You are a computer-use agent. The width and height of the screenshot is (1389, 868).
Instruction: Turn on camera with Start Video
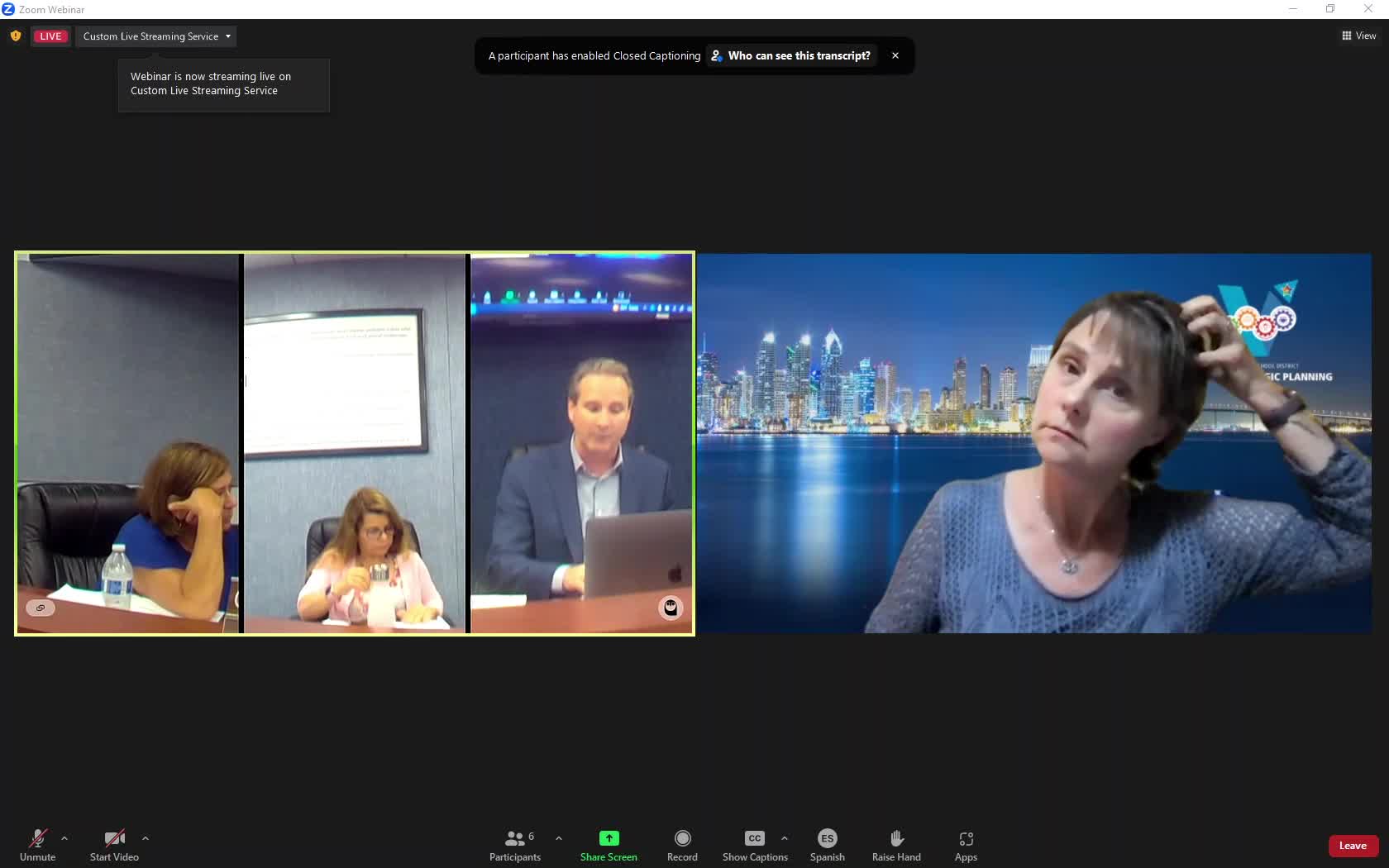click(114, 838)
